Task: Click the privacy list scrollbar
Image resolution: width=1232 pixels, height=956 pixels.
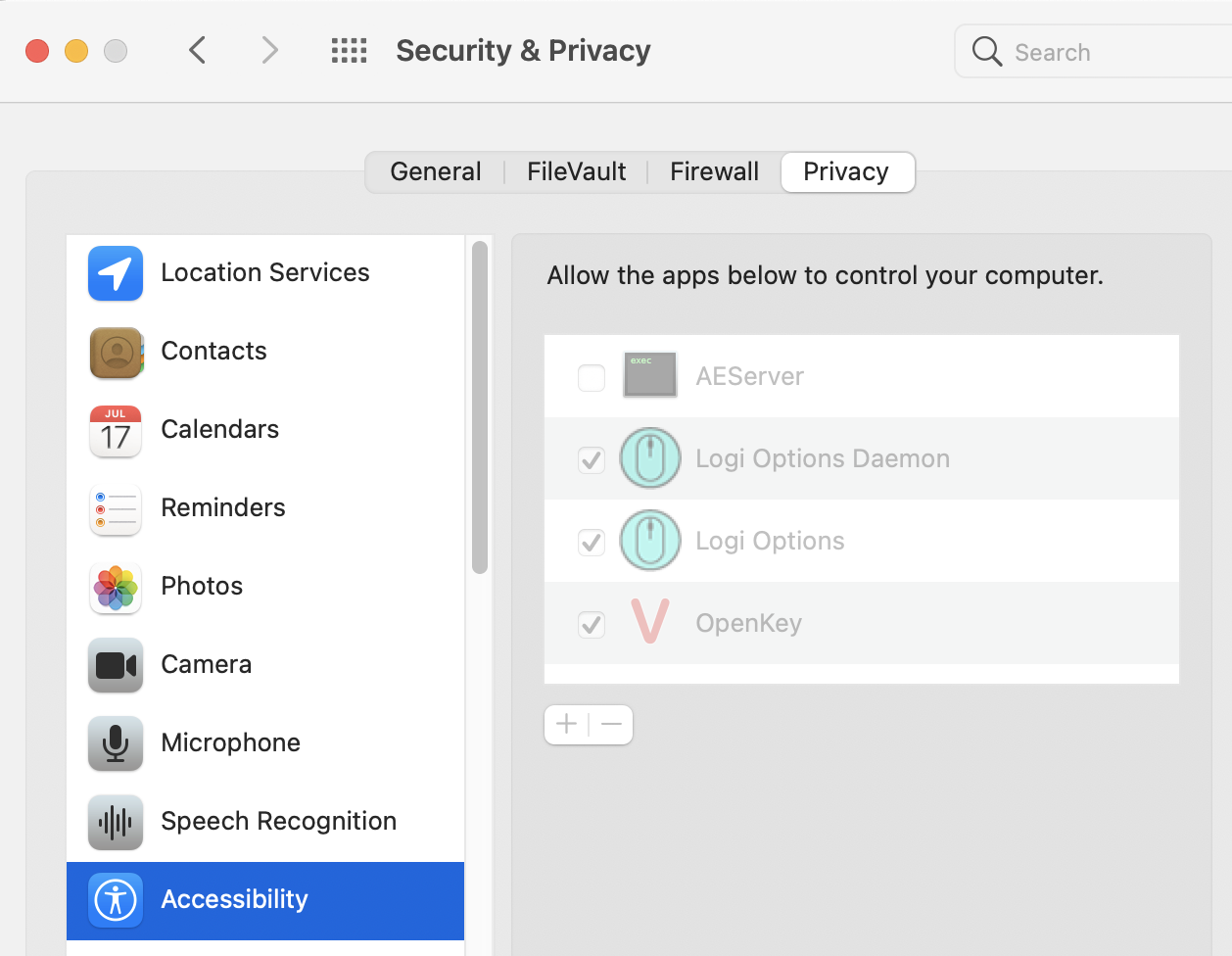Action: [x=480, y=406]
